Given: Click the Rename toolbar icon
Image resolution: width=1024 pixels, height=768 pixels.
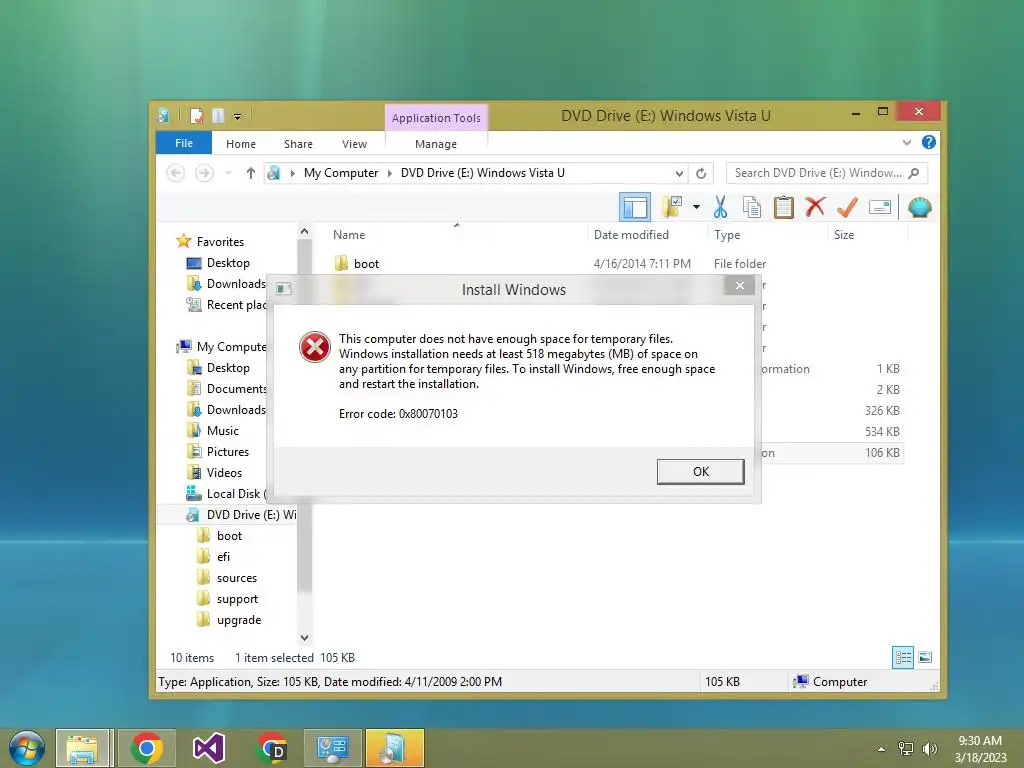Looking at the screenshot, I should (880, 208).
